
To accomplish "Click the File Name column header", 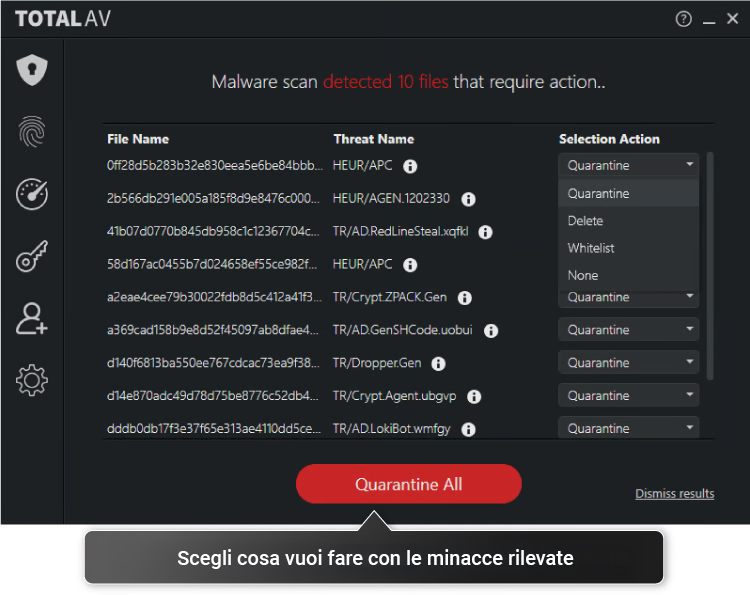I will click(138, 139).
